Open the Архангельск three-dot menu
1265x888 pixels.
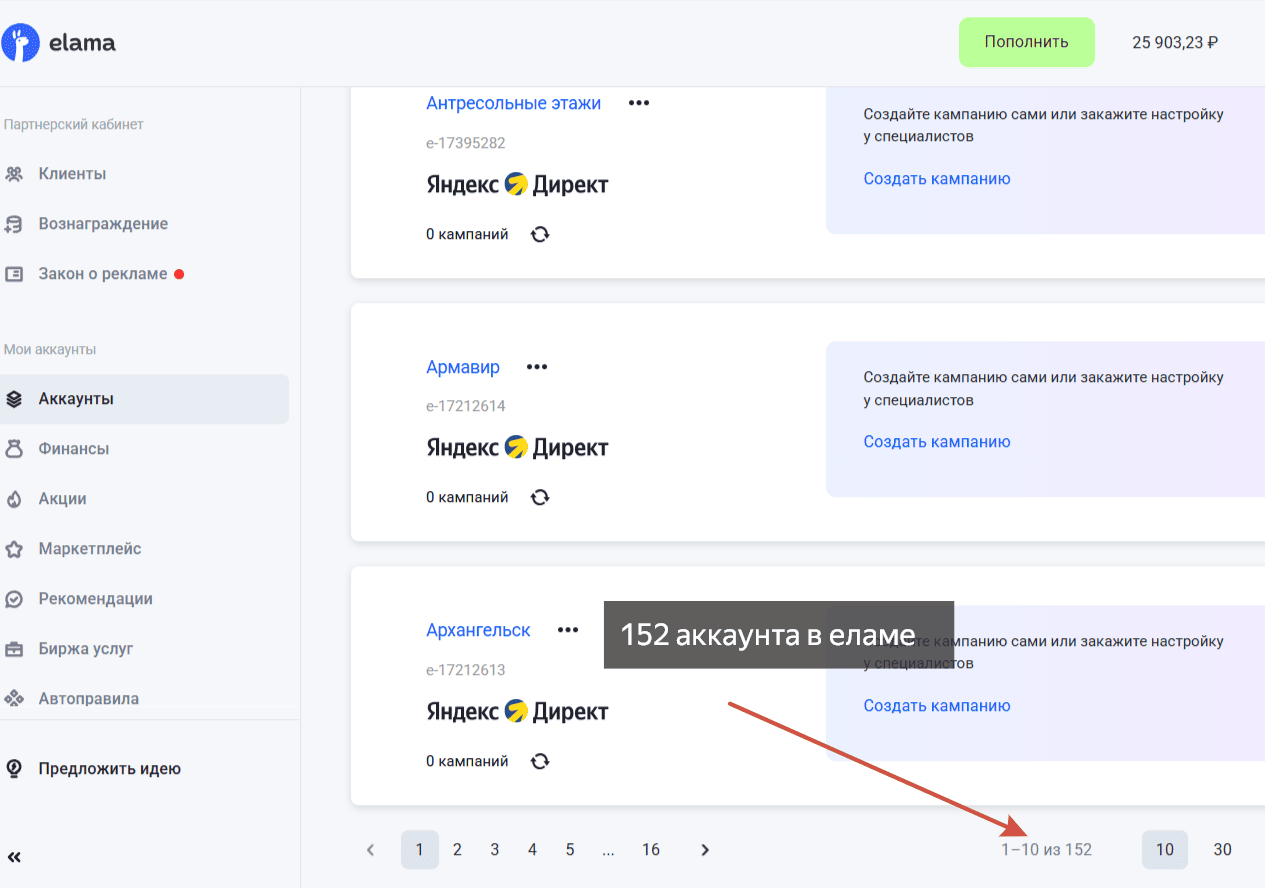(568, 630)
